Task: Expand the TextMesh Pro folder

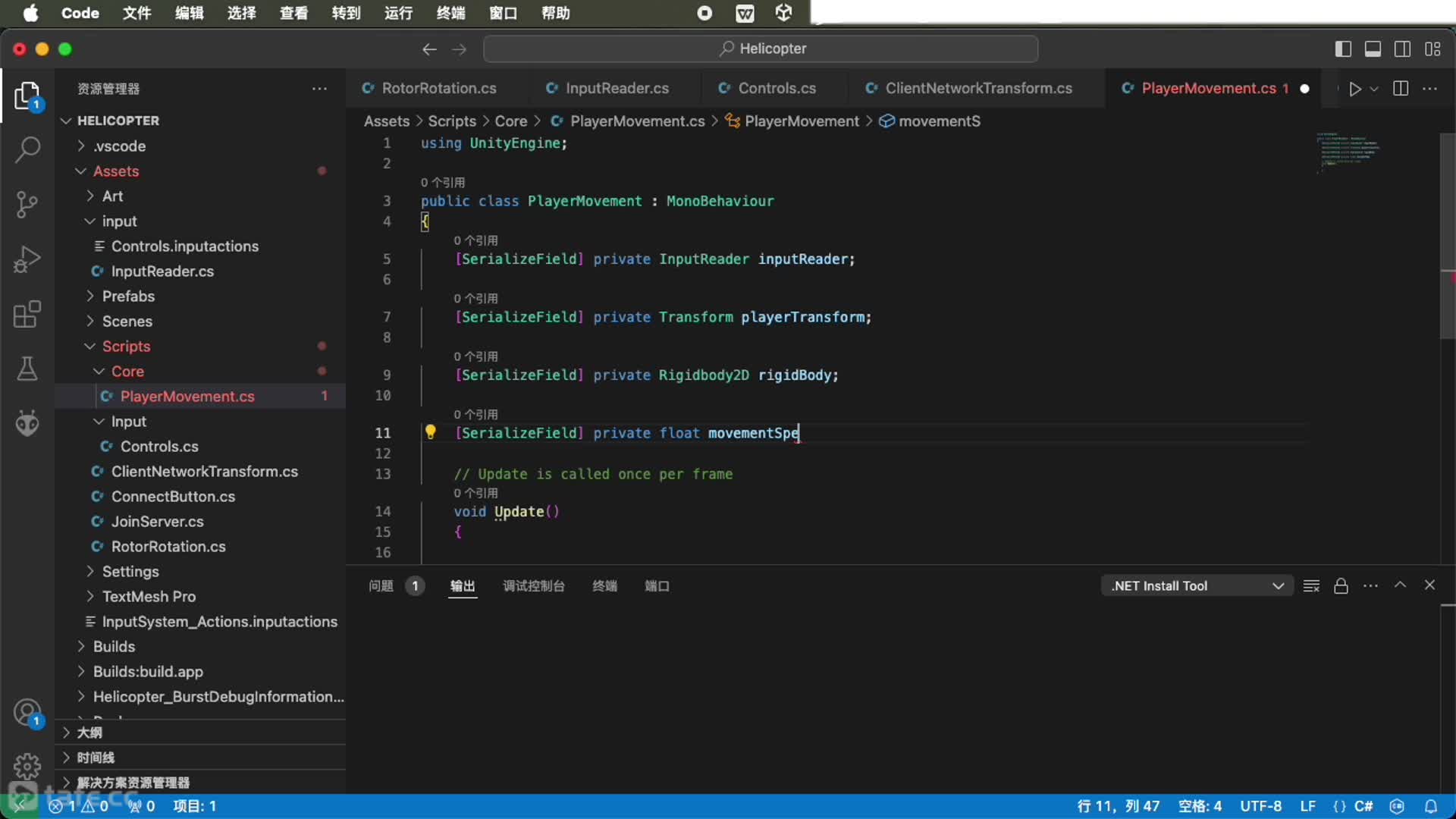Action: 149,596
